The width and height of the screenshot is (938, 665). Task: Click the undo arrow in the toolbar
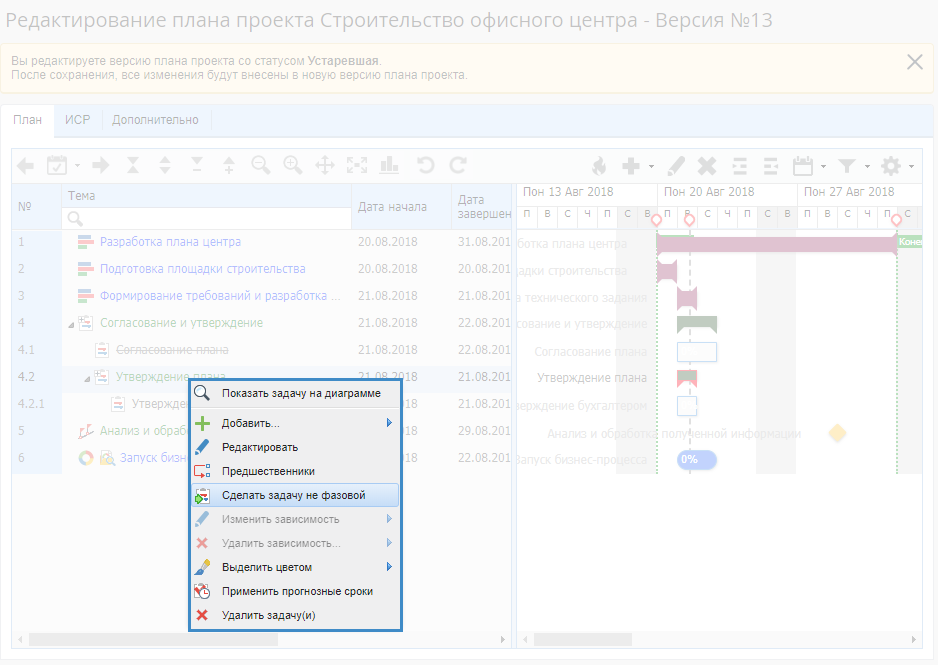(425, 165)
